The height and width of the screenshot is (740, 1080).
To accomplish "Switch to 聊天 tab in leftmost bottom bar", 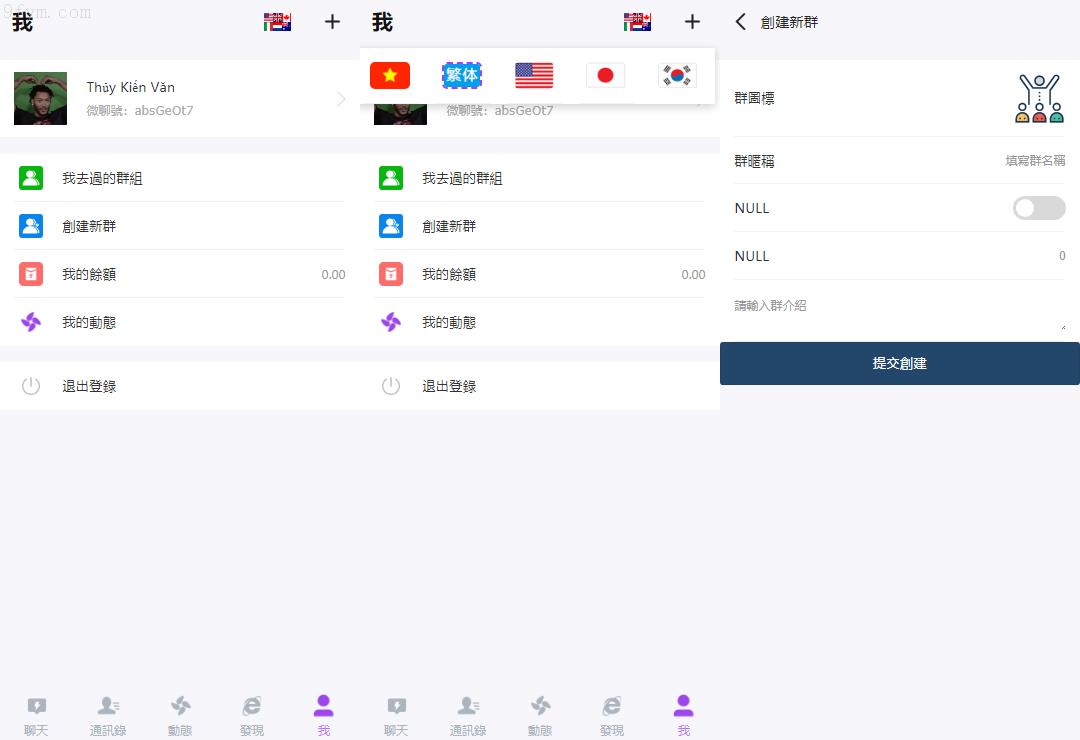I will coord(36,715).
